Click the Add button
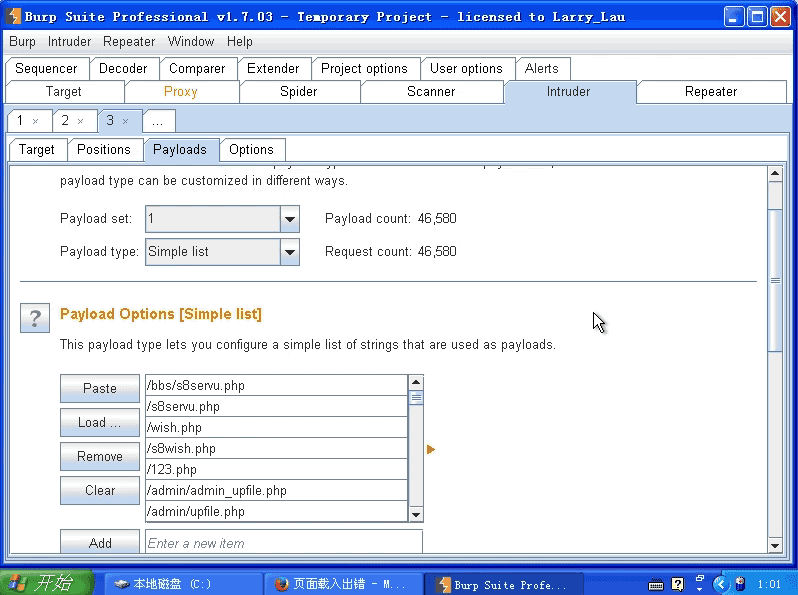The width and height of the screenshot is (798, 595). [x=100, y=542]
